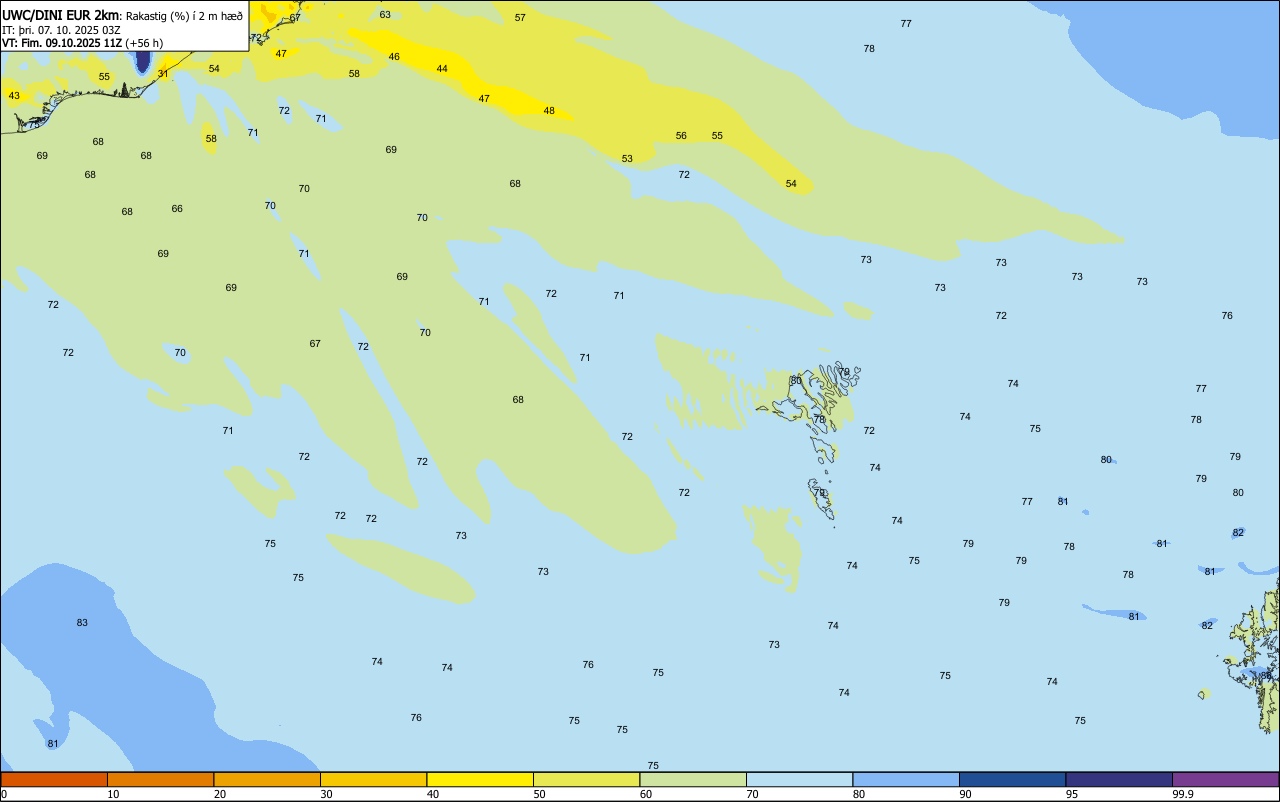Click the 0–10 dark orange legend swatch

click(54, 779)
